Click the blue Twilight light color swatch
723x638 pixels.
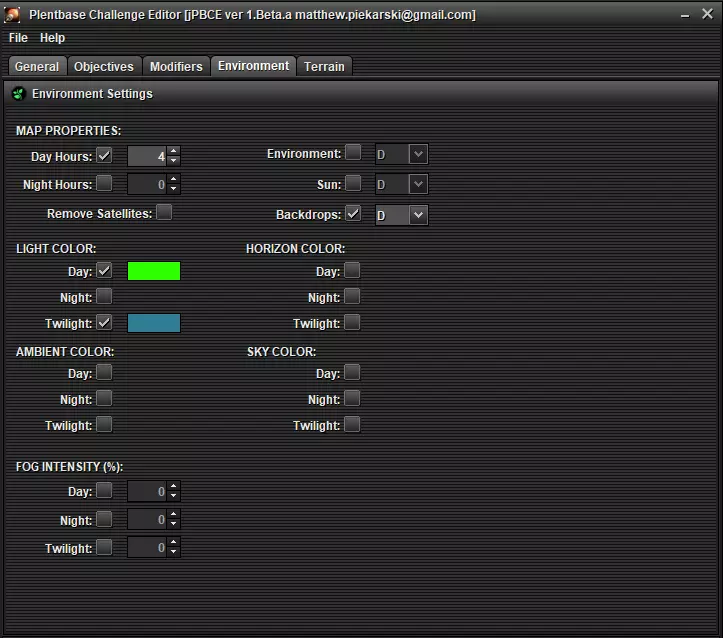[154, 323]
